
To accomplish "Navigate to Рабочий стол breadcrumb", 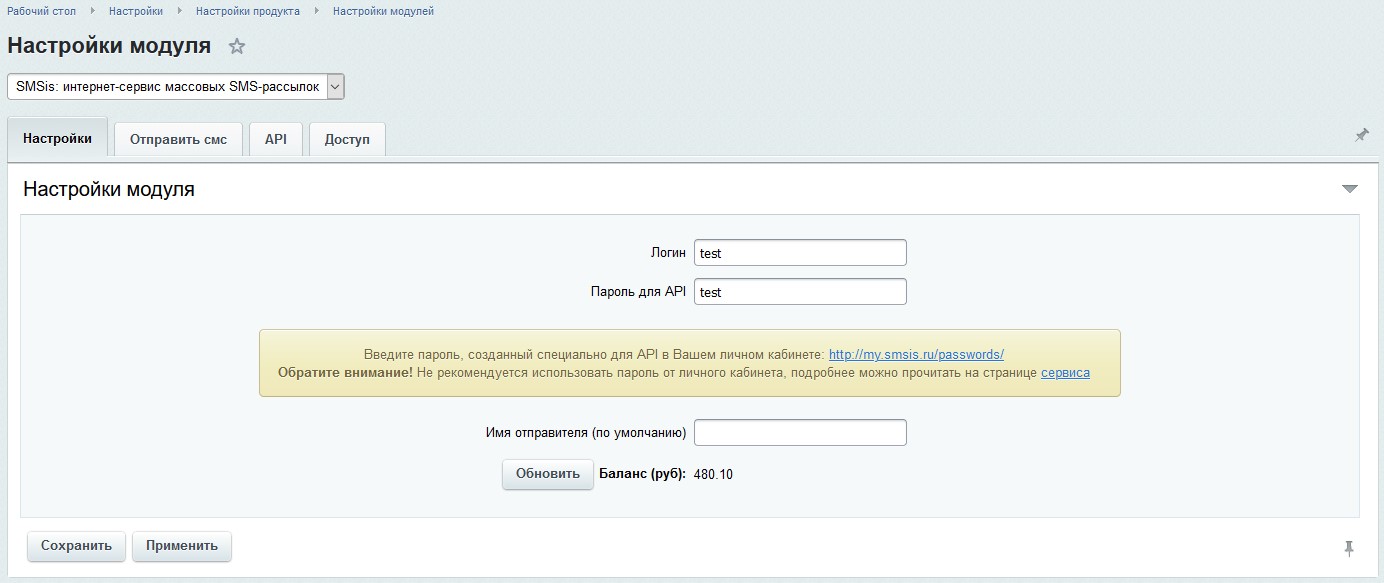I will (41, 11).
